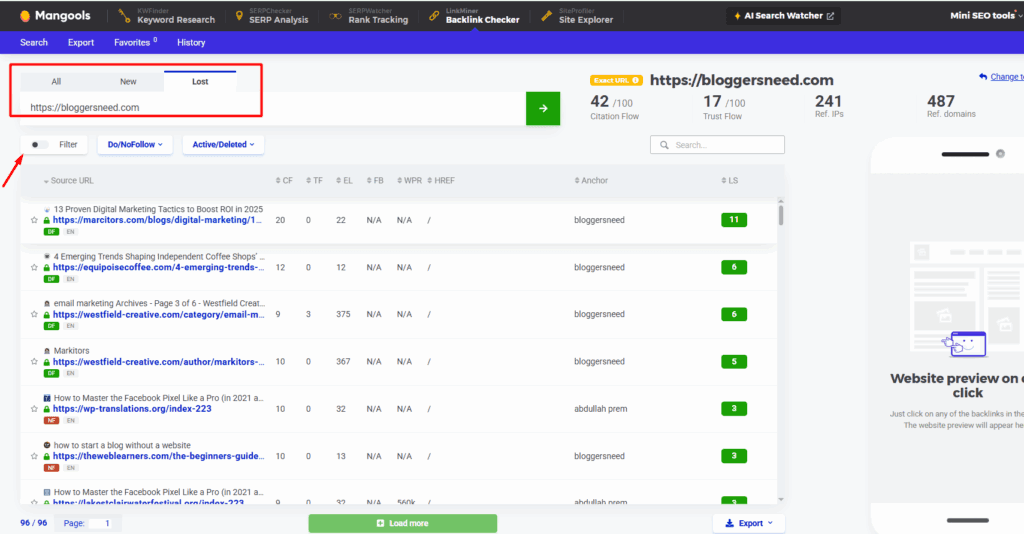Switch to the New backlinks tab

pos(128,82)
